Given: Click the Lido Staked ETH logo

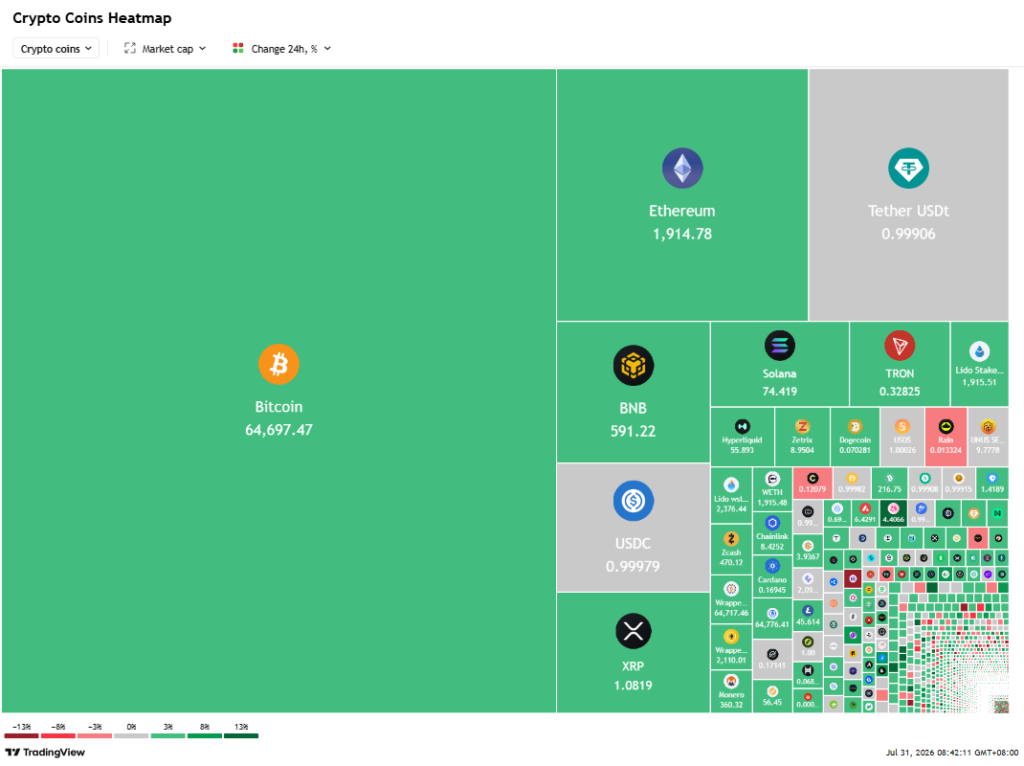Looking at the screenshot, I should coord(979,352).
